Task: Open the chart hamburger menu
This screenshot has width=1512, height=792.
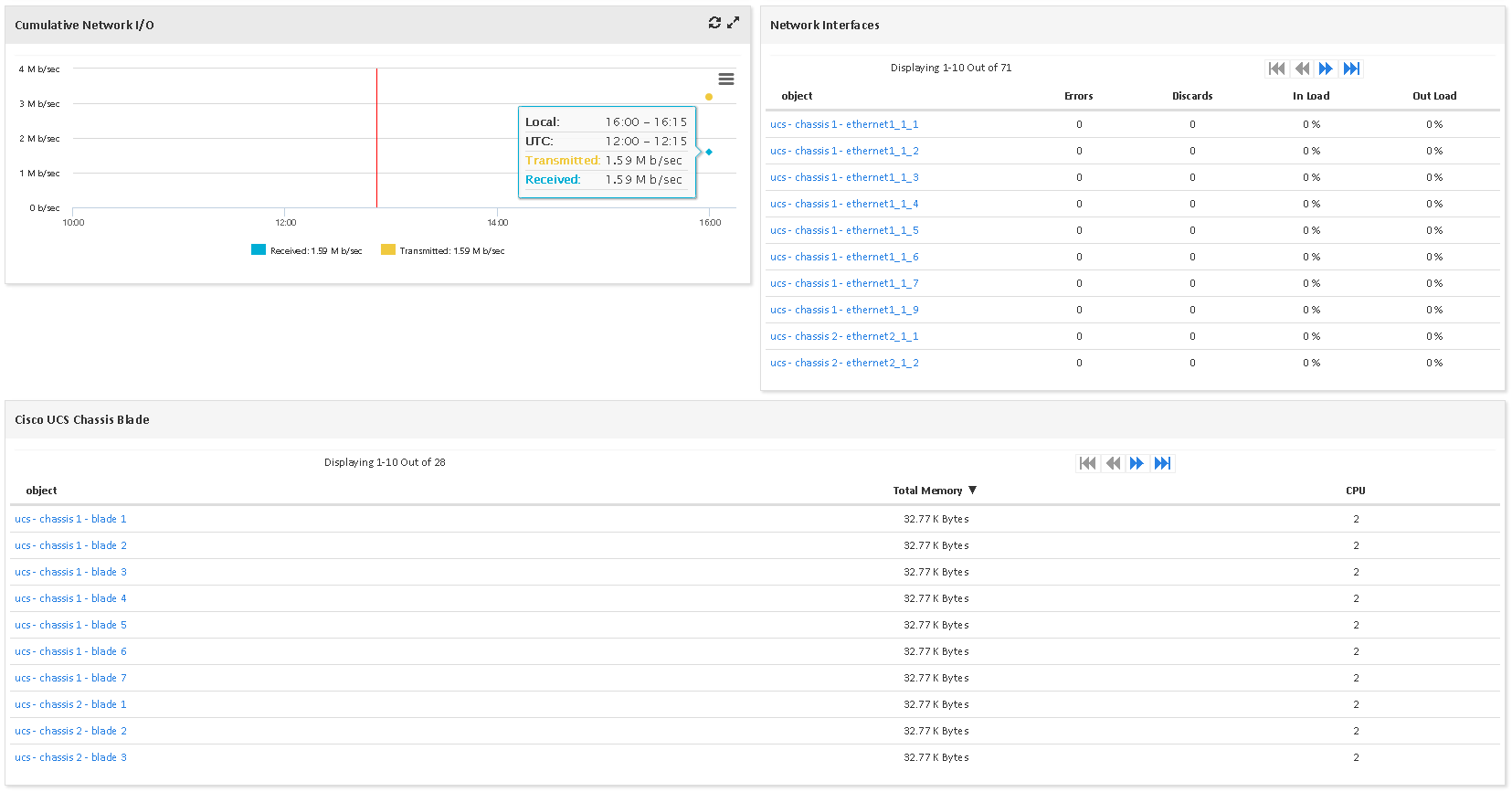Action: pyautogui.click(x=726, y=79)
